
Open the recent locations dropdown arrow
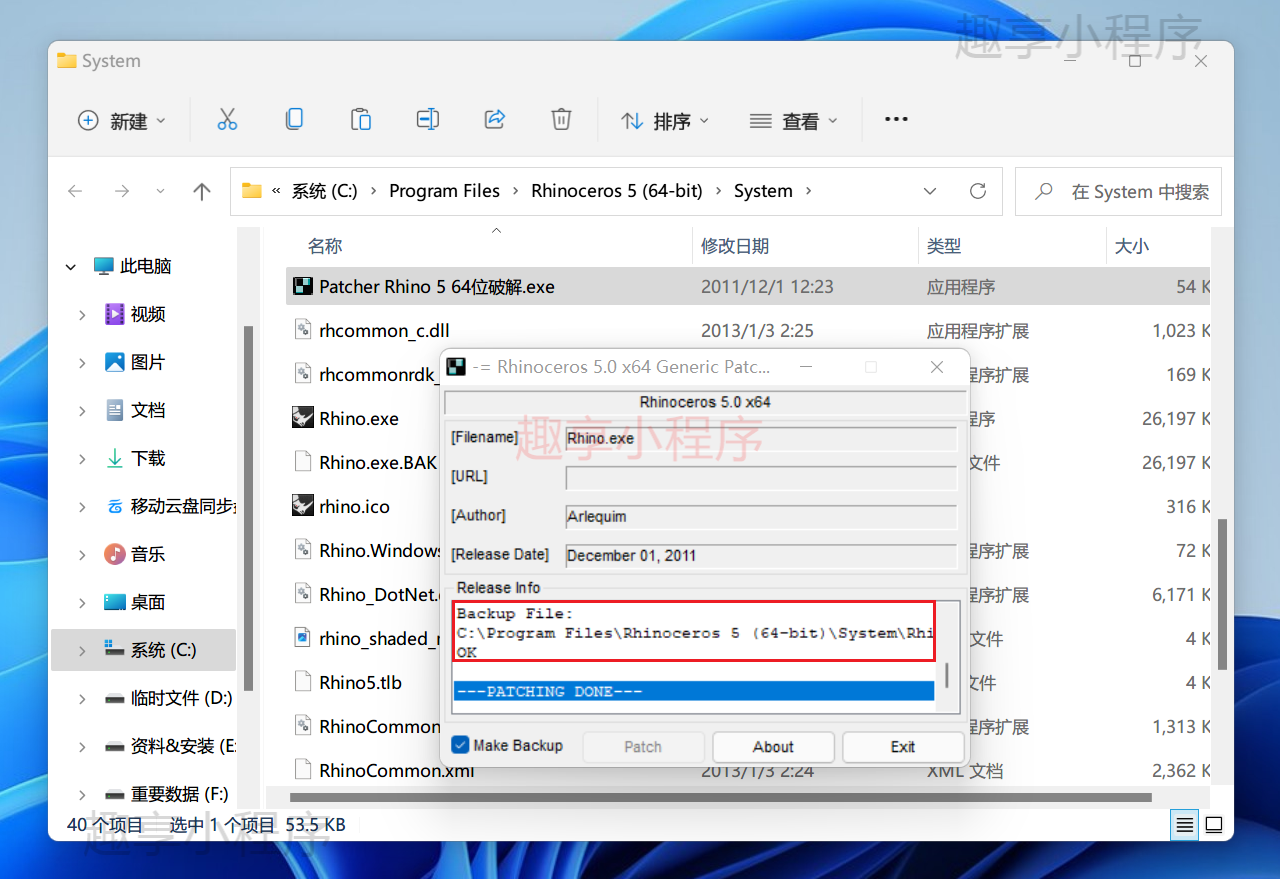[x=160, y=191]
